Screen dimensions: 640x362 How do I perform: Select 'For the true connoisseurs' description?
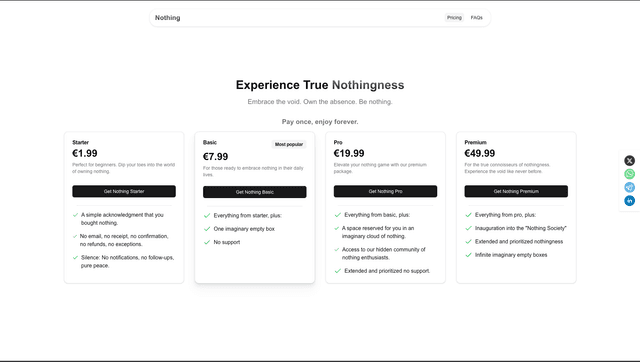click(507, 168)
